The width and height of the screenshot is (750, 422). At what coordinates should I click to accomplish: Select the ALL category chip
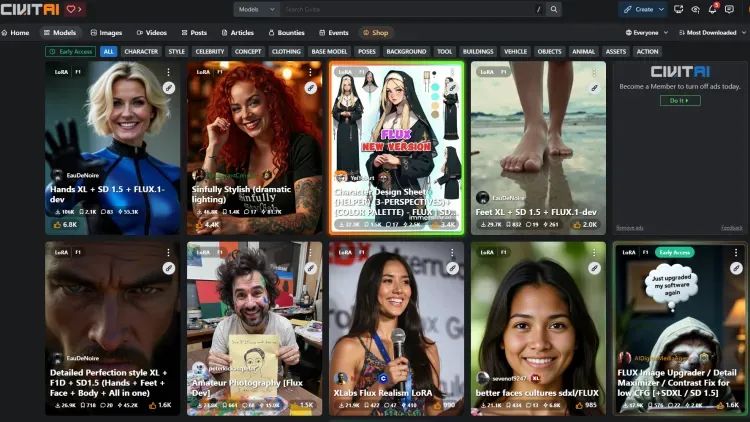[109, 52]
